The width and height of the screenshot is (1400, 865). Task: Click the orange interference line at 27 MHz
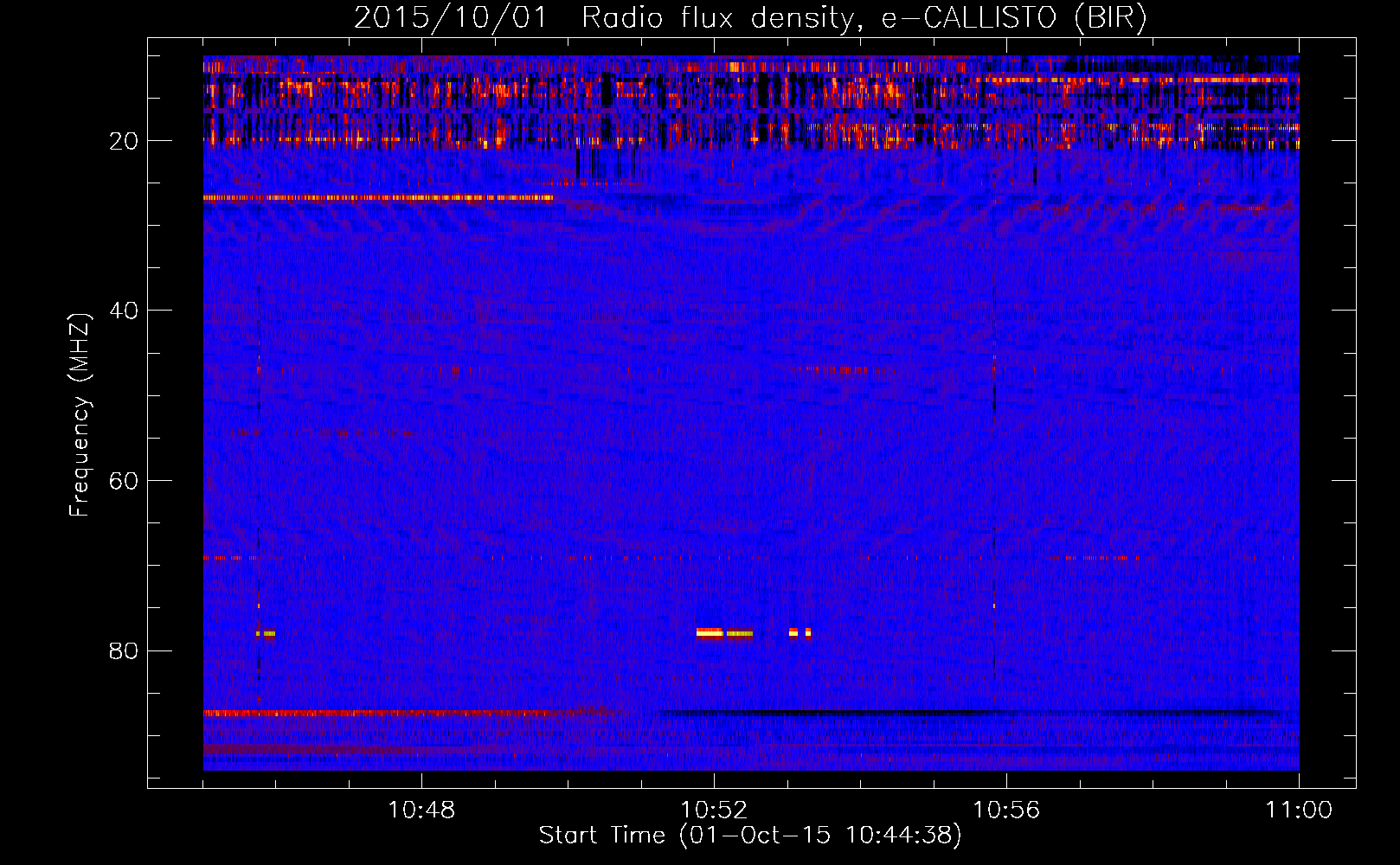[x=378, y=198]
